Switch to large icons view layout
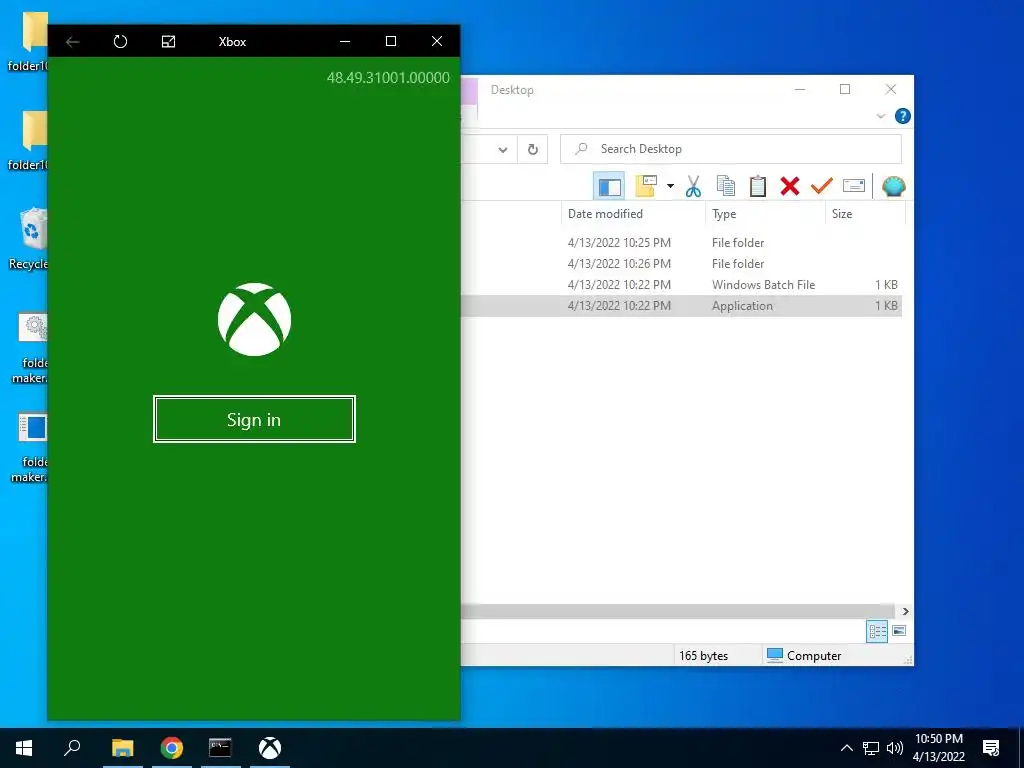This screenshot has height=768, width=1024. (x=899, y=631)
